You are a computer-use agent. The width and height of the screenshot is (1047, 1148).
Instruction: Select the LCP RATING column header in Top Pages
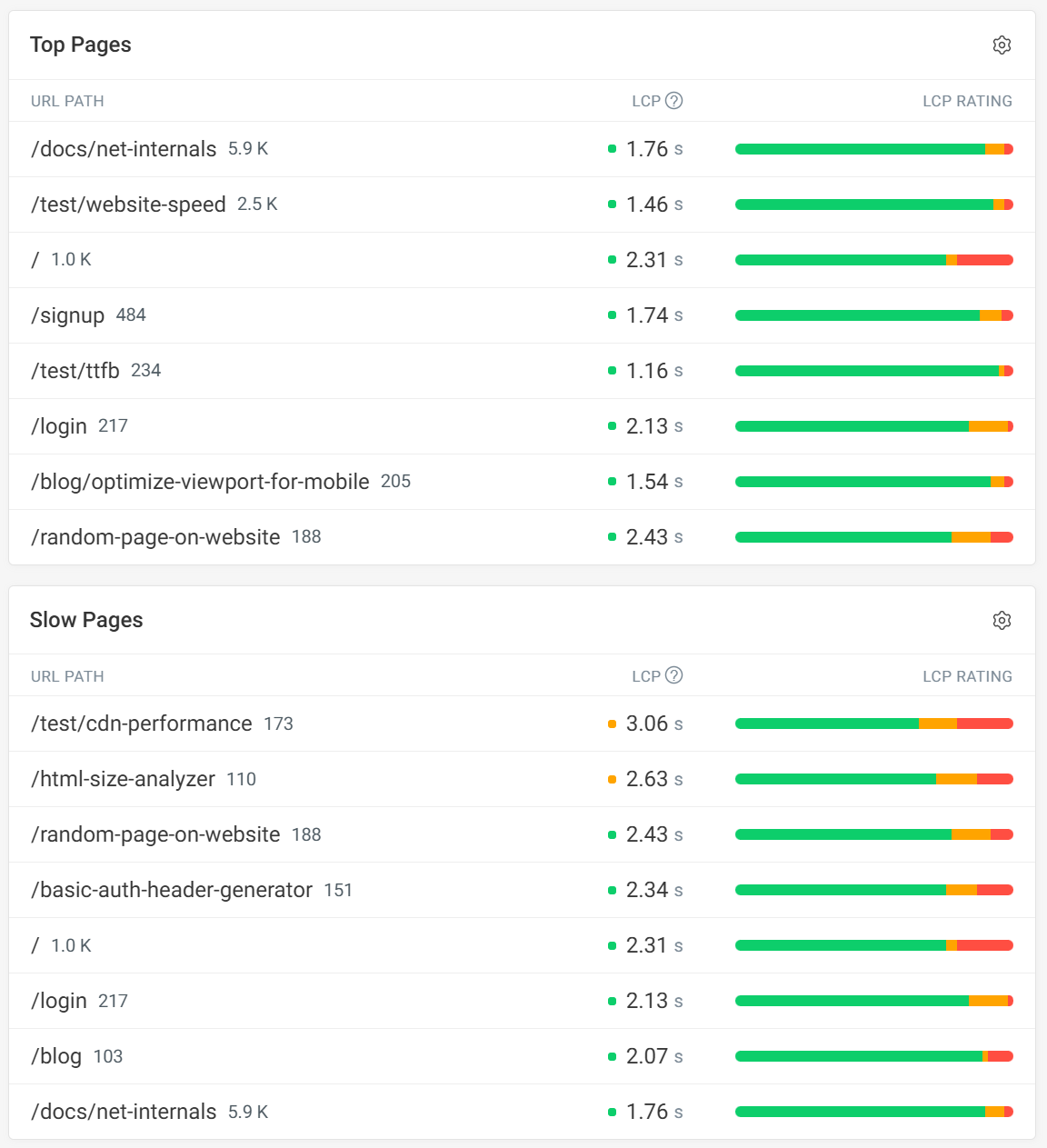tap(967, 101)
